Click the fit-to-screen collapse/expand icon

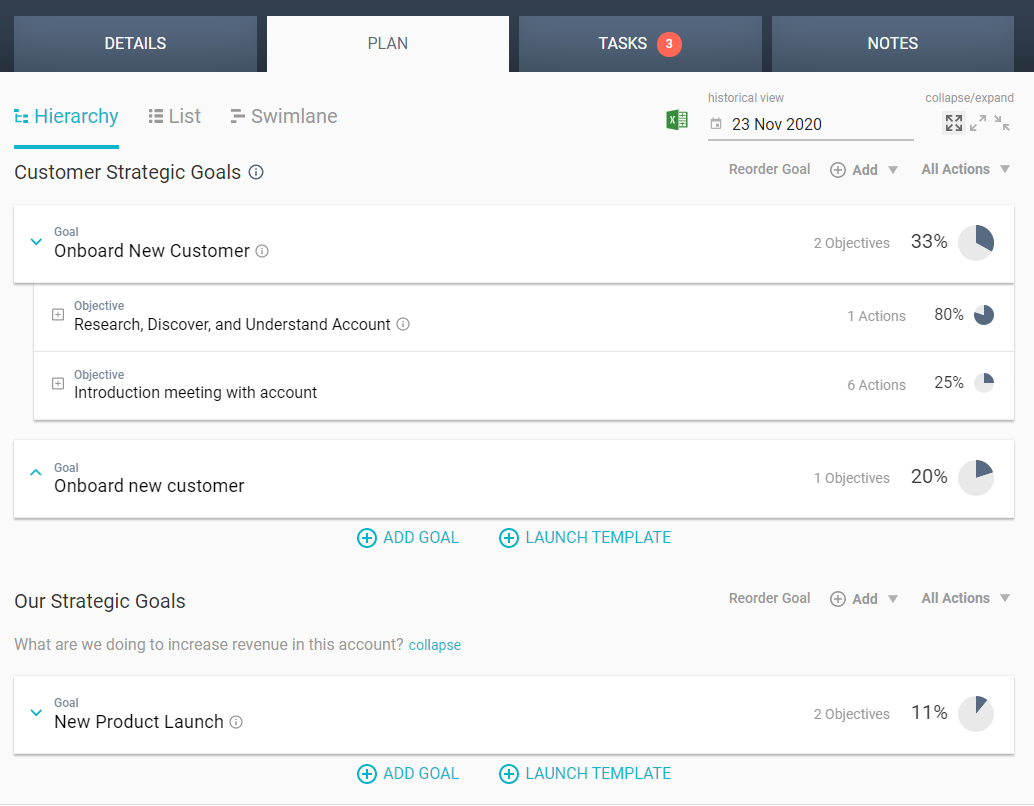954,123
